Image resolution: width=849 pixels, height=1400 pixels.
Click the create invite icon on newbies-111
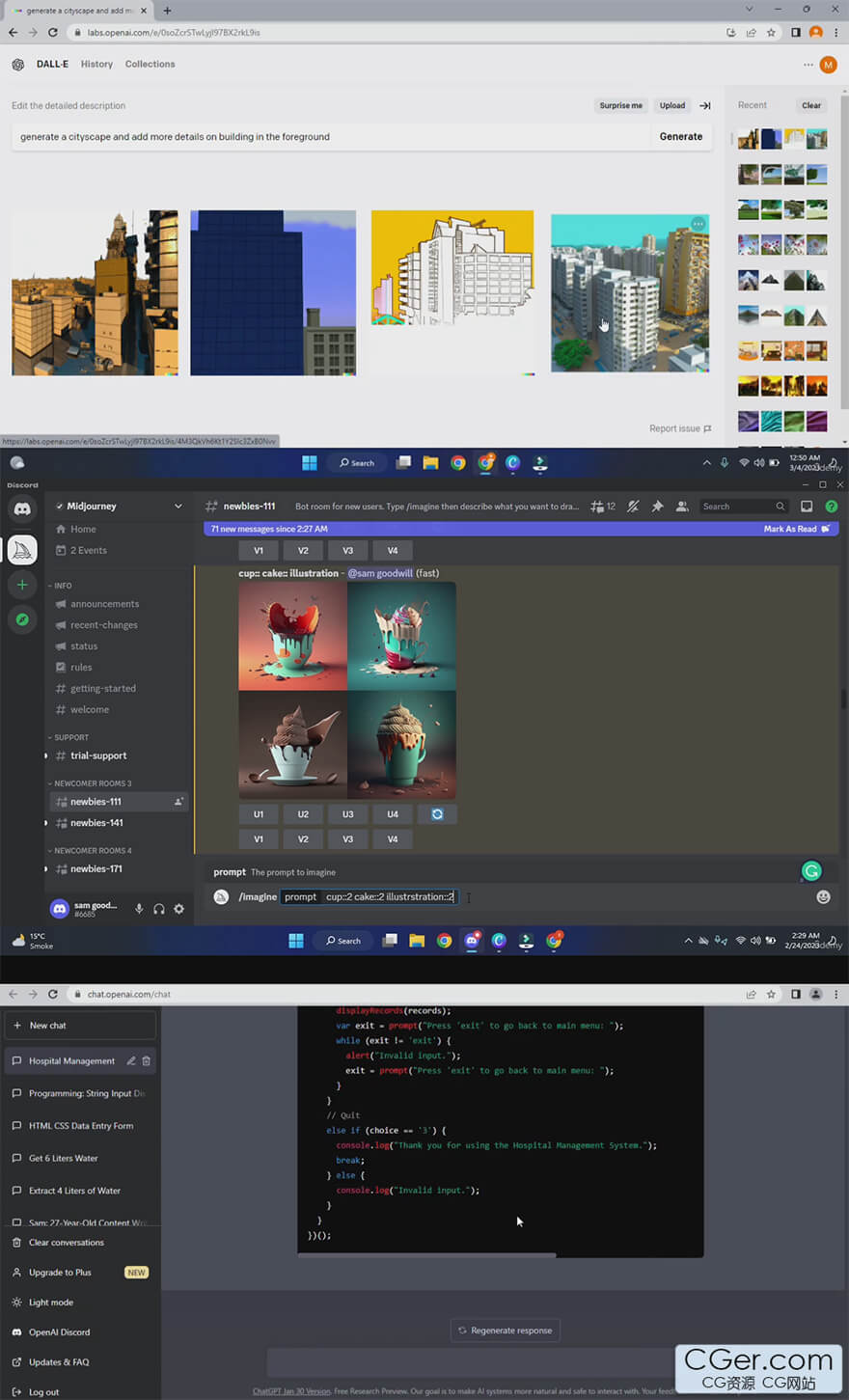coord(178,802)
